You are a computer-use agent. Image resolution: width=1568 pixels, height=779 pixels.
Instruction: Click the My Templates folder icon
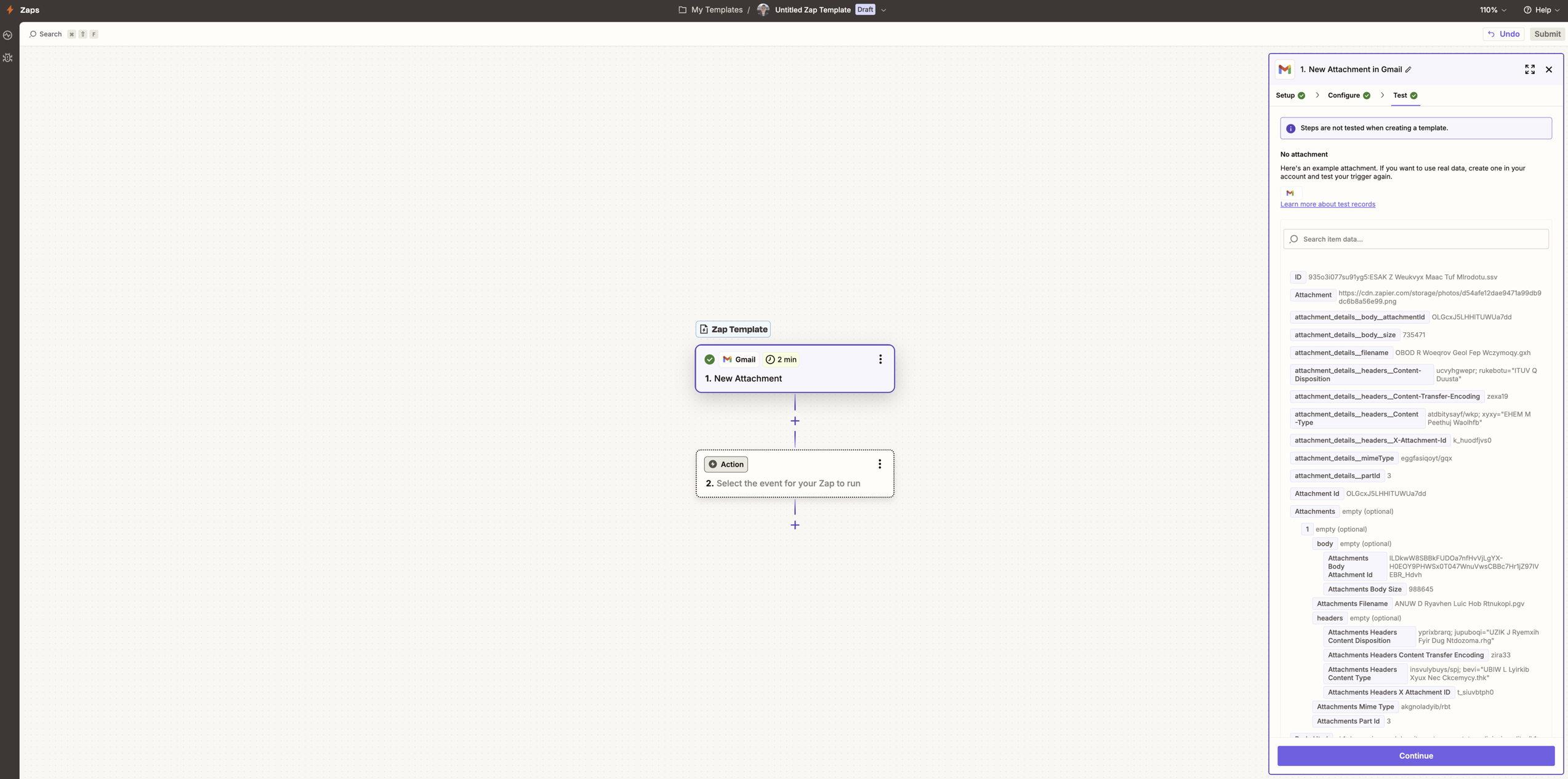click(x=682, y=10)
